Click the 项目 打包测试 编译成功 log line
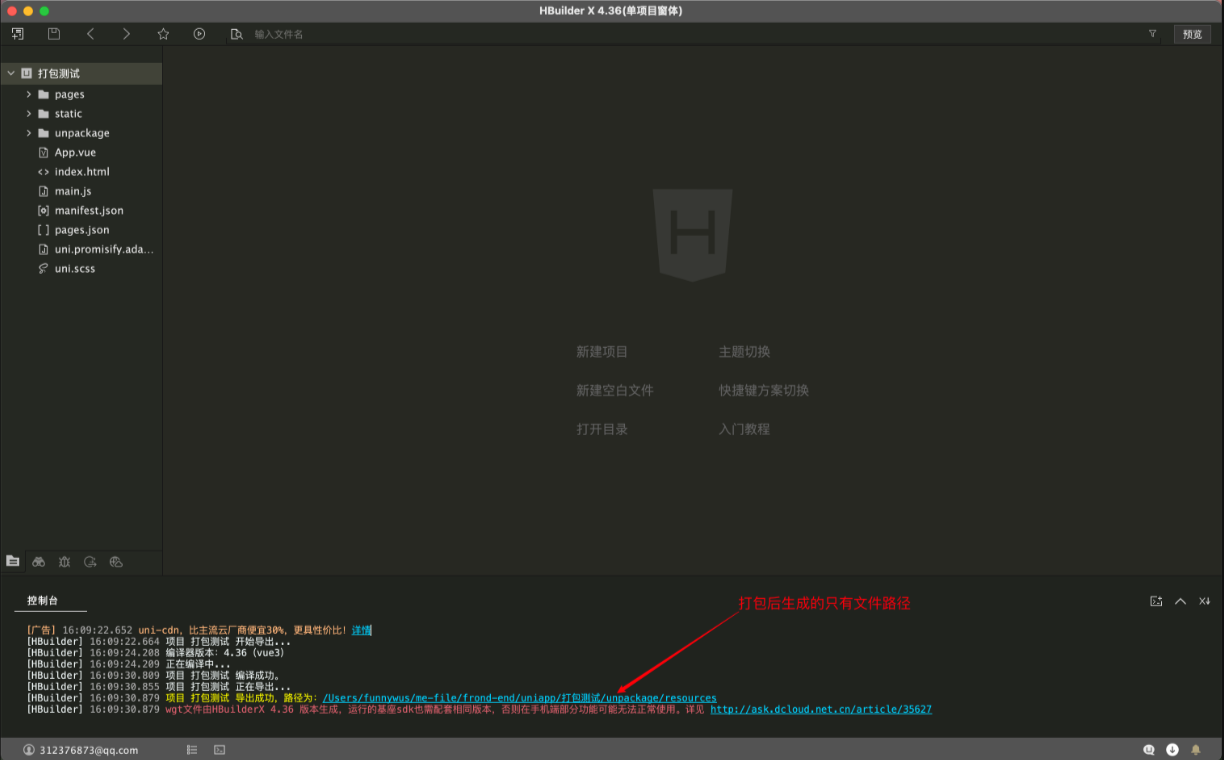 tap(155, 675)
